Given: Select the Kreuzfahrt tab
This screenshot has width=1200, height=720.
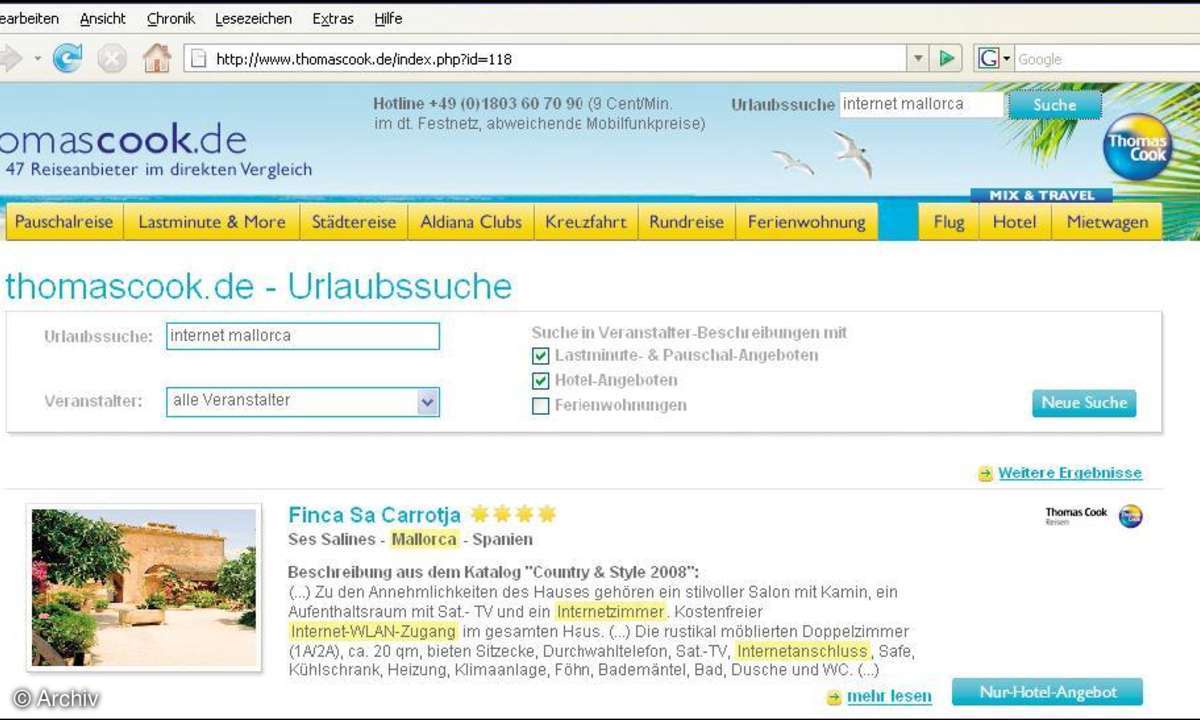Looking at the screenshot, I should coord(586,222).
